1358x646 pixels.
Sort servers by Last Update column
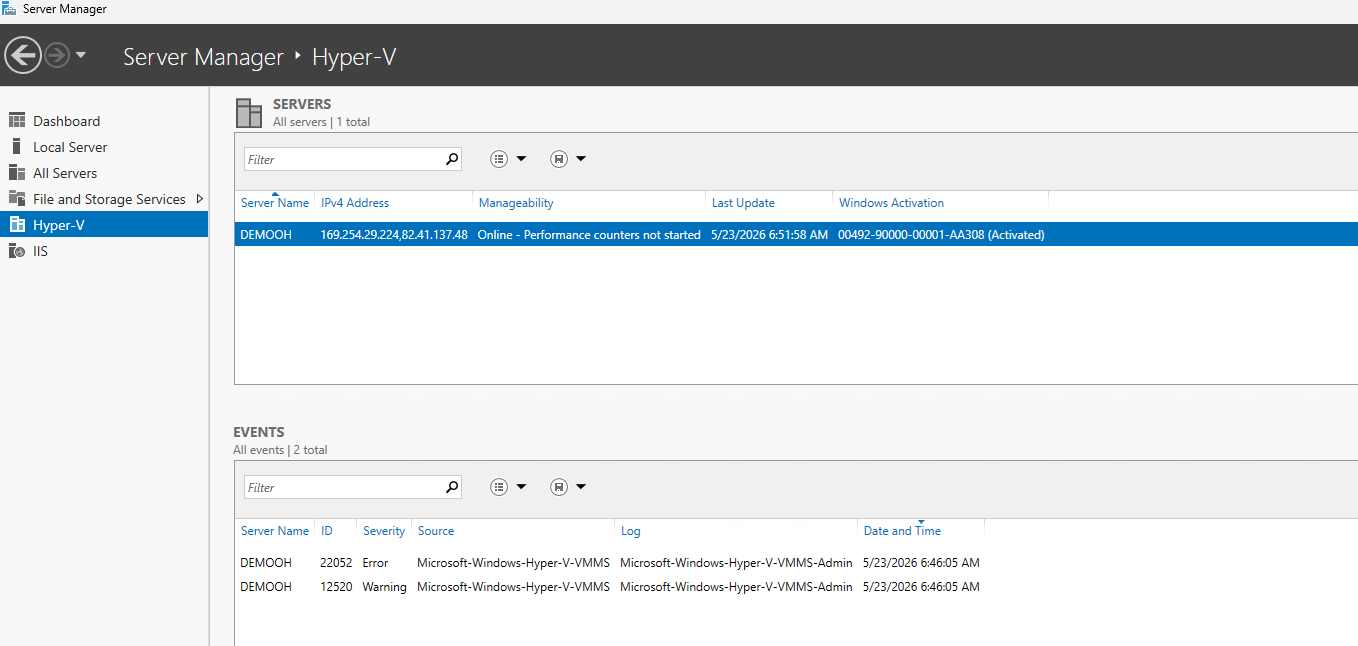pyautogui.click(x=743, y=203)
